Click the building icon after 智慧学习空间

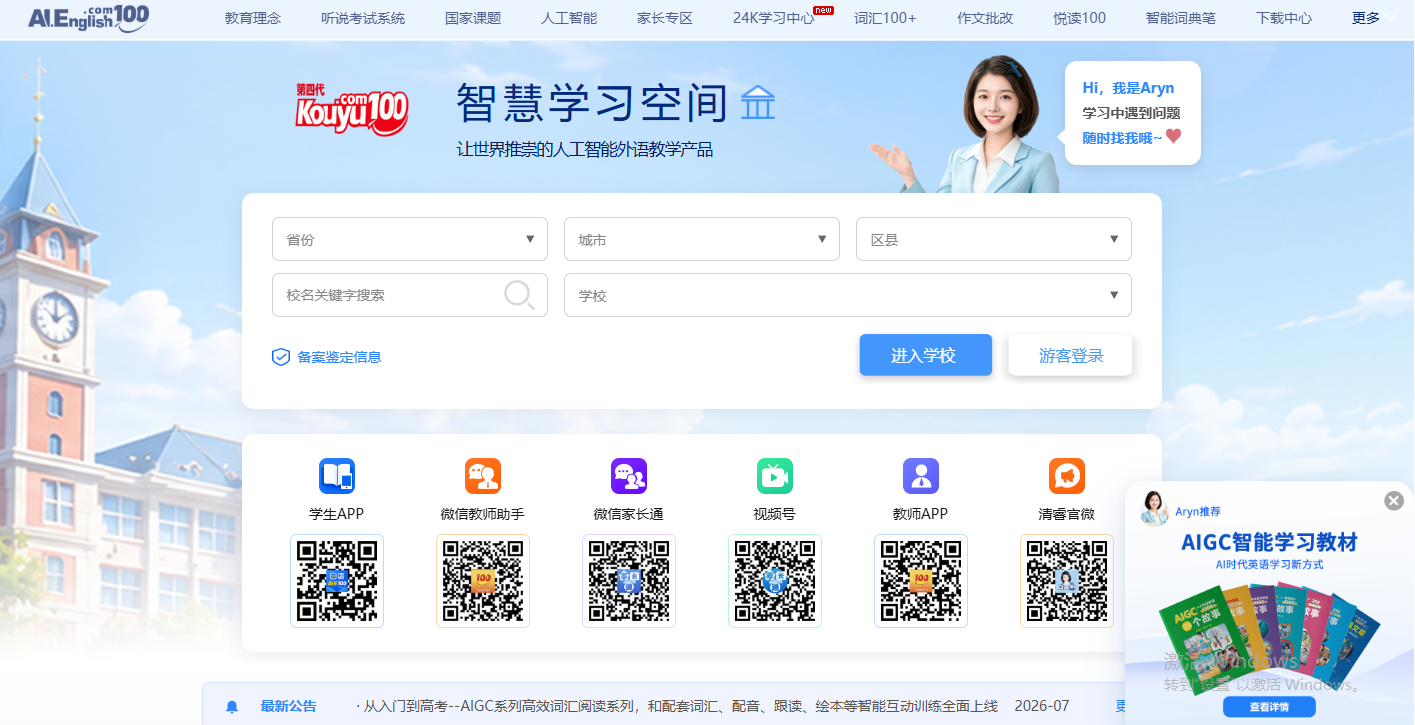(758, 103)
